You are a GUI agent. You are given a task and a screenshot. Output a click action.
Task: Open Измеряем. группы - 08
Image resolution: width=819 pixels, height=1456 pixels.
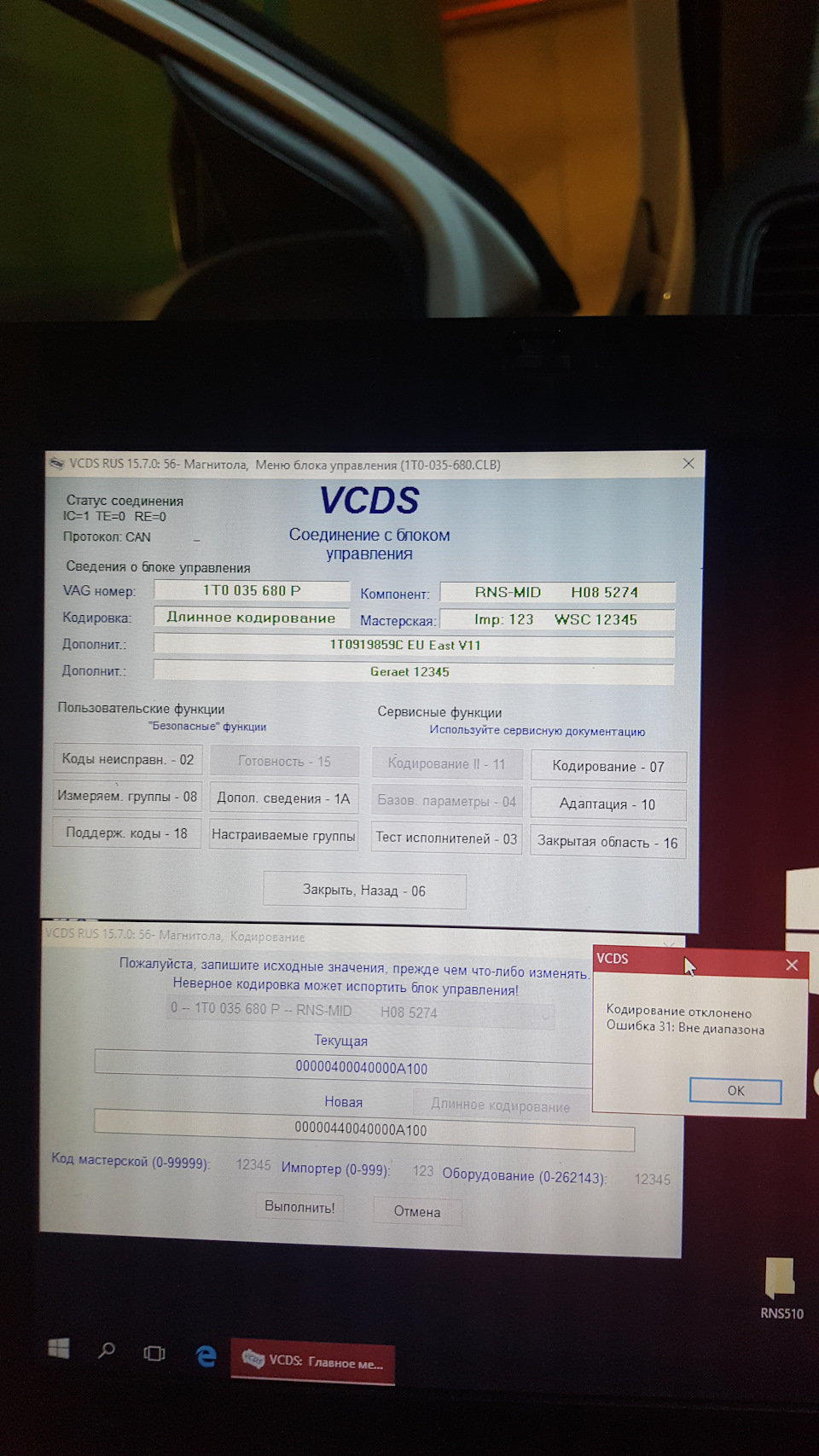tap(127, 796)
